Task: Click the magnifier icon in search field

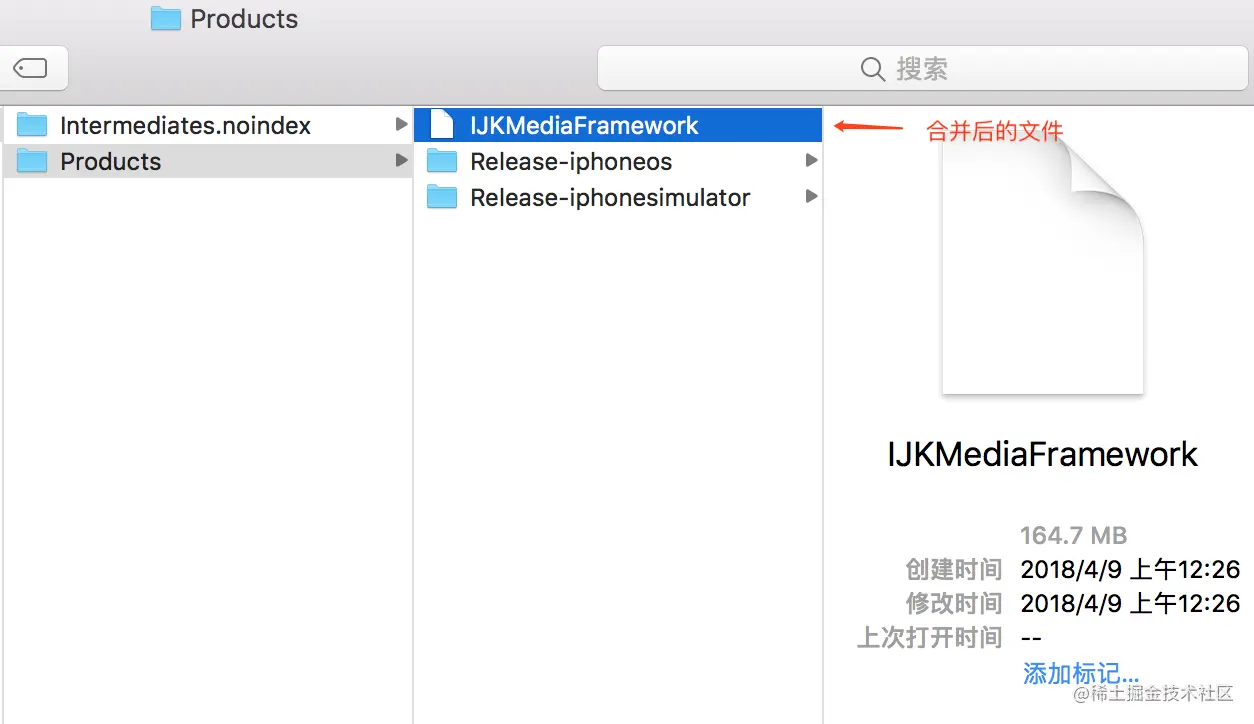Action: coord(872,69)
